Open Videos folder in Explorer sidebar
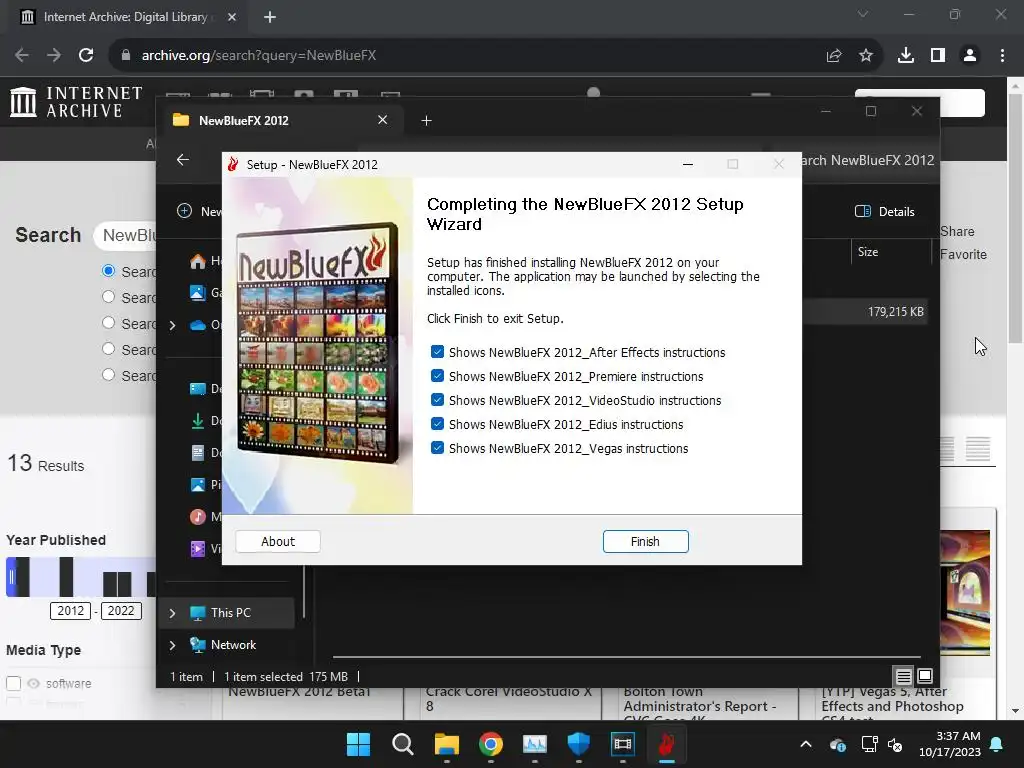This screenshot has width=1024, height=768. (198, 549)
